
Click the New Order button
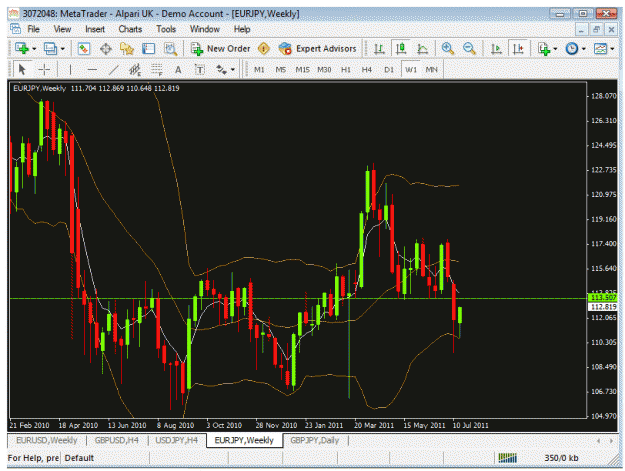click(220, 49)
